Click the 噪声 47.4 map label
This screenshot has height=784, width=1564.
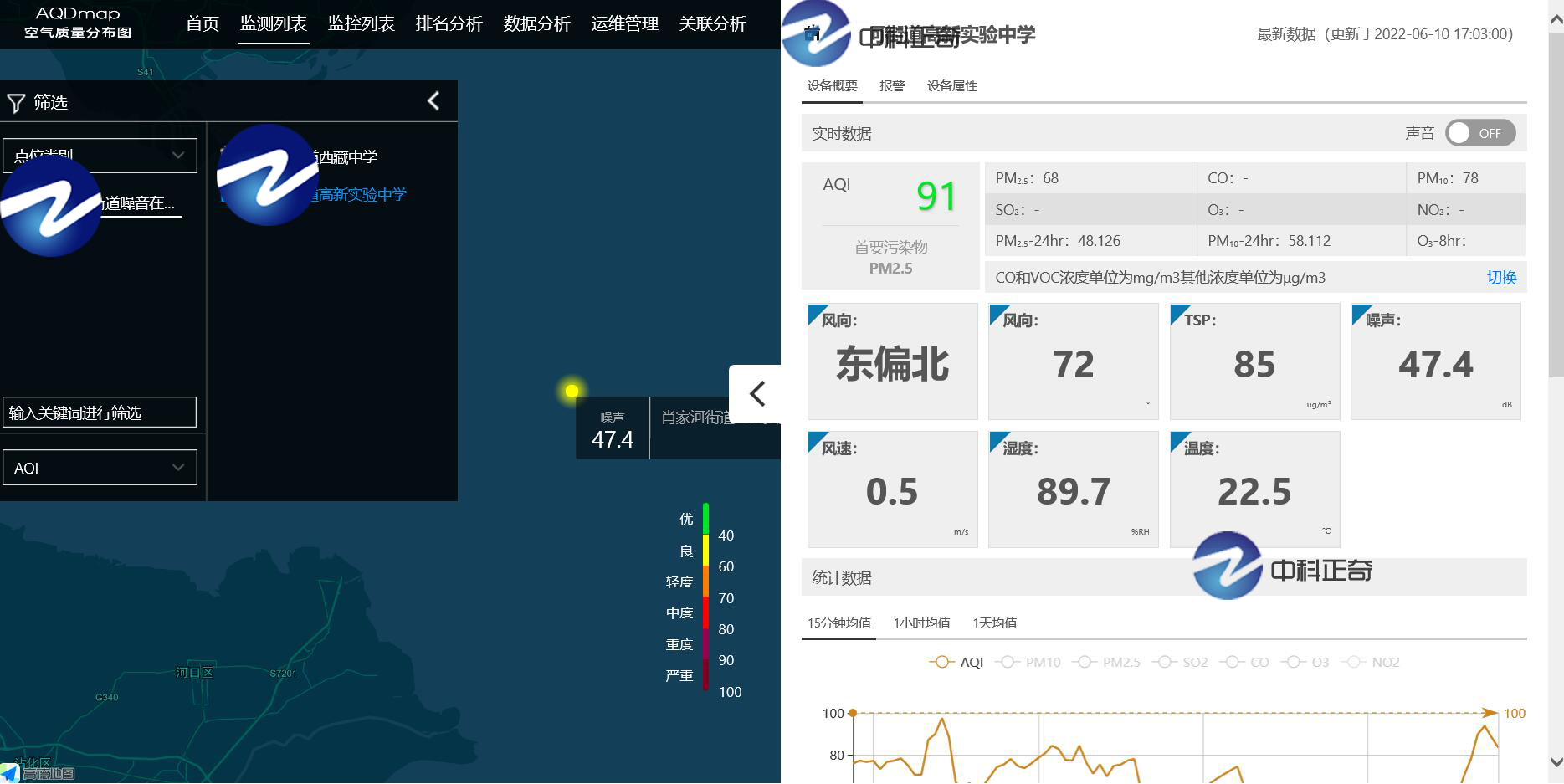[x=612, y=429]
